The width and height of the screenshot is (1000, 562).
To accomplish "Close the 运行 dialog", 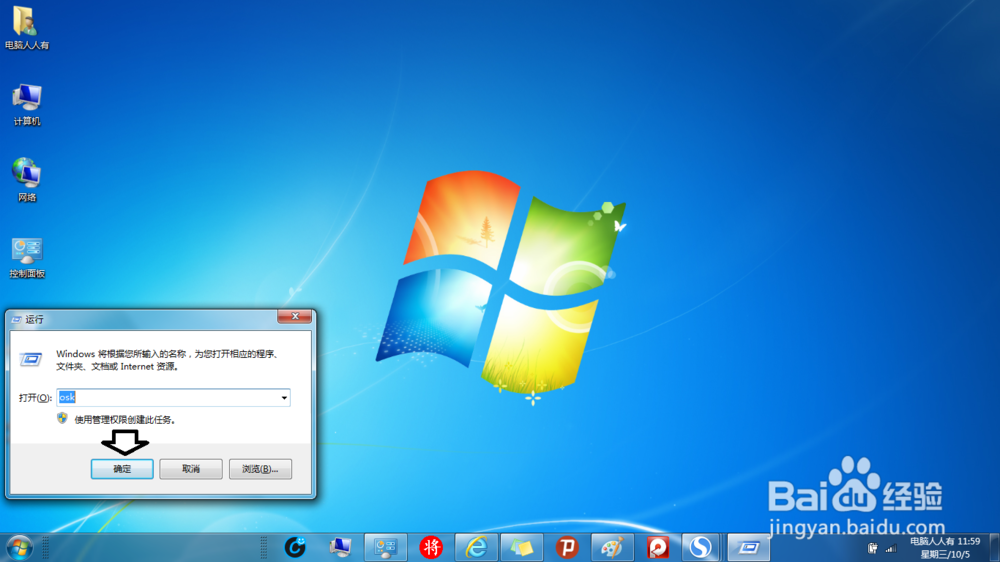I will 295,316.
